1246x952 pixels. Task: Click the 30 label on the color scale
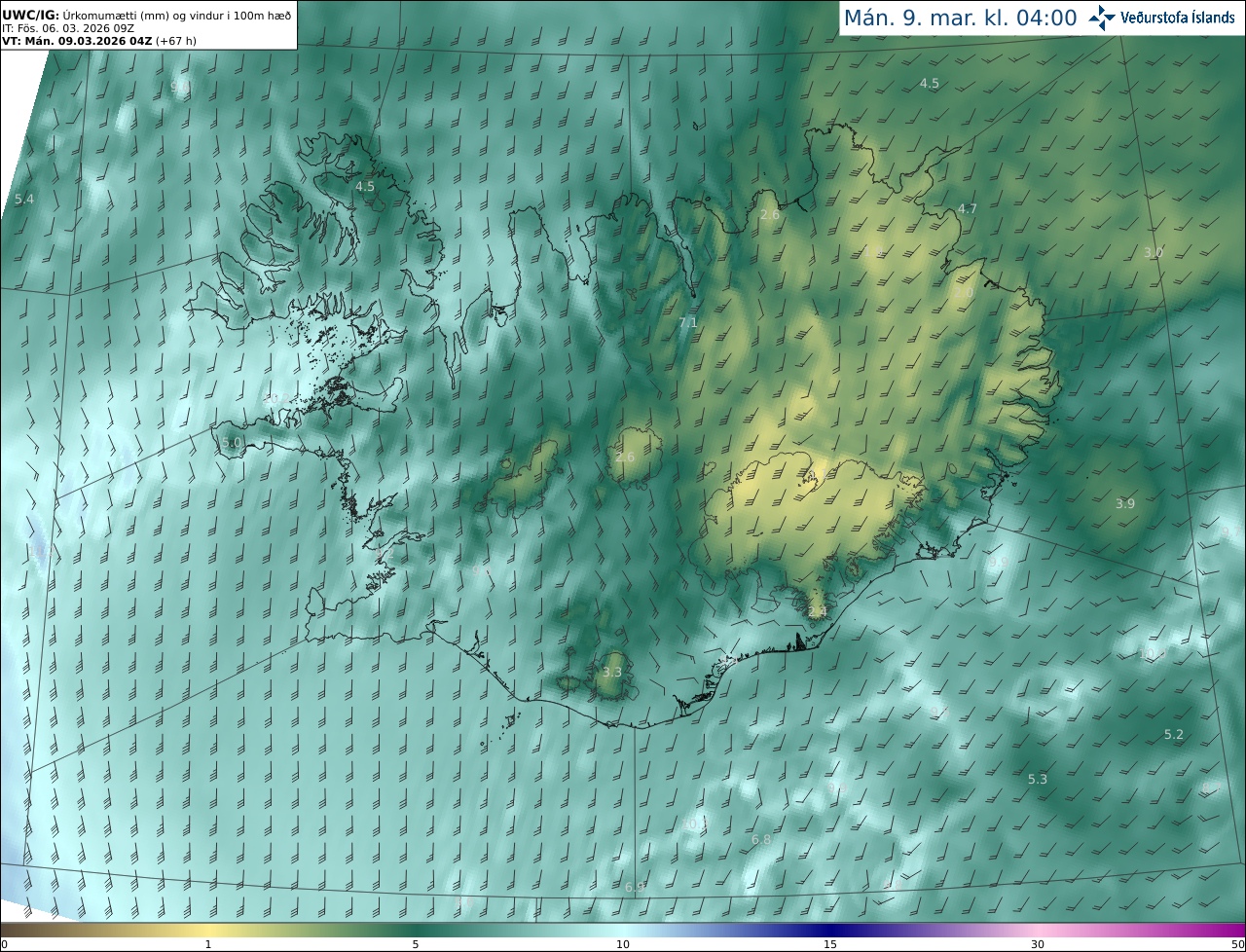coord(1038,944)
